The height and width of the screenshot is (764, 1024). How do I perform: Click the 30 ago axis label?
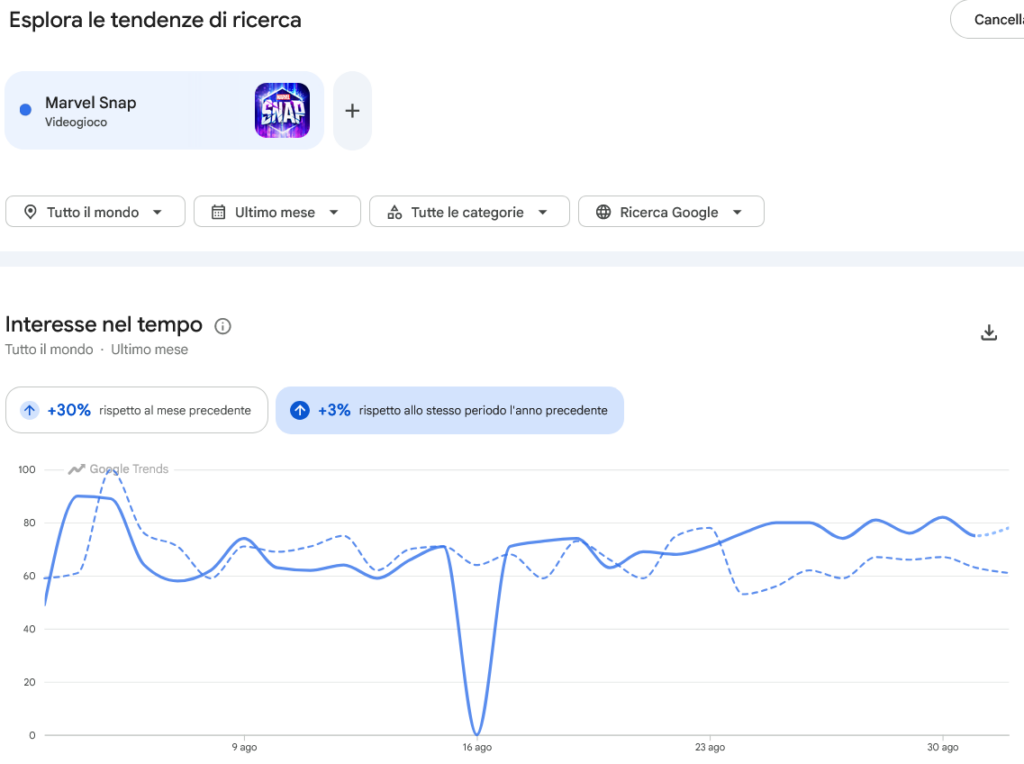pyautogui.click(x=943, y=747)
